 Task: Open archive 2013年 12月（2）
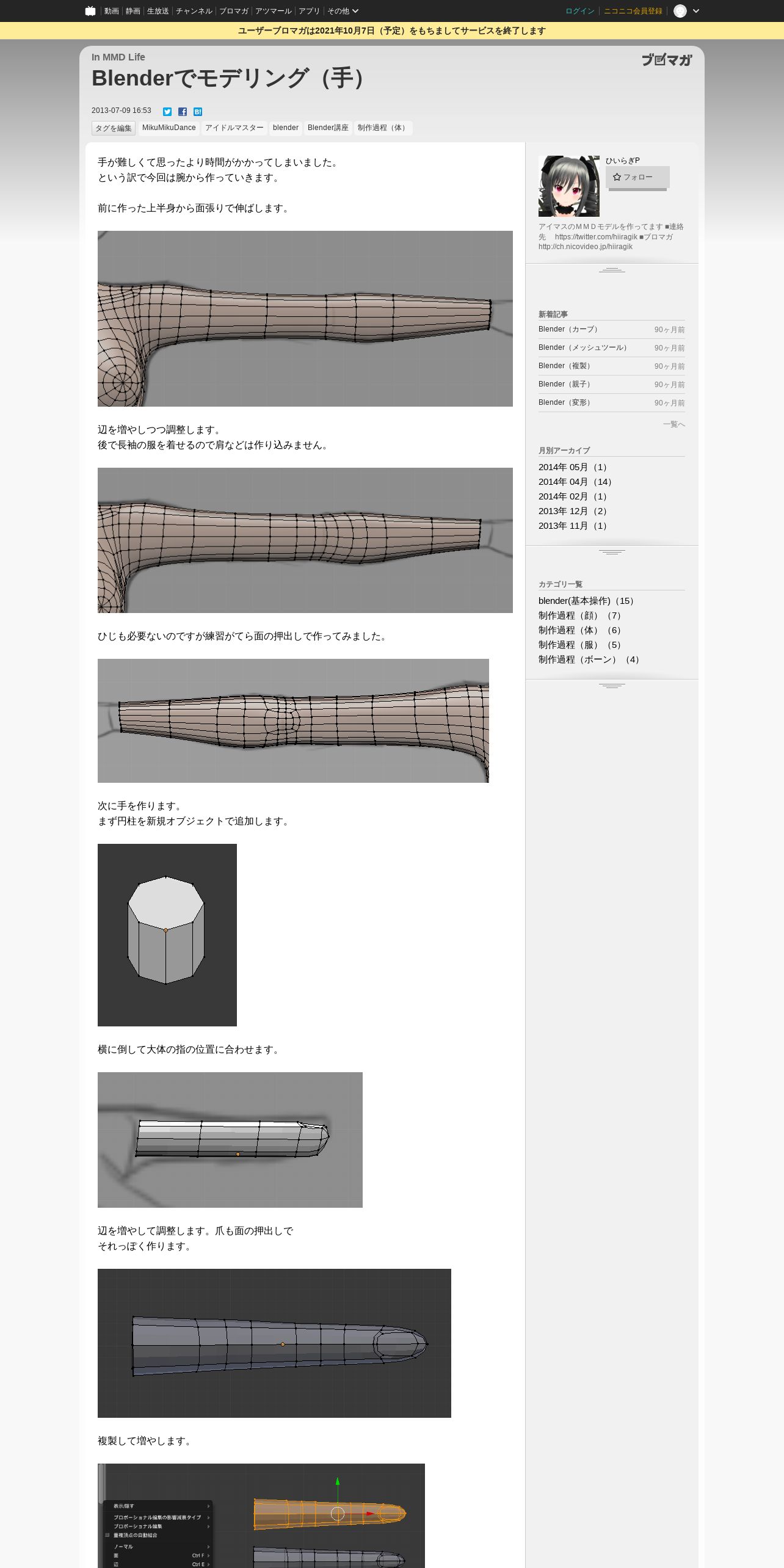tap(575, 511)
